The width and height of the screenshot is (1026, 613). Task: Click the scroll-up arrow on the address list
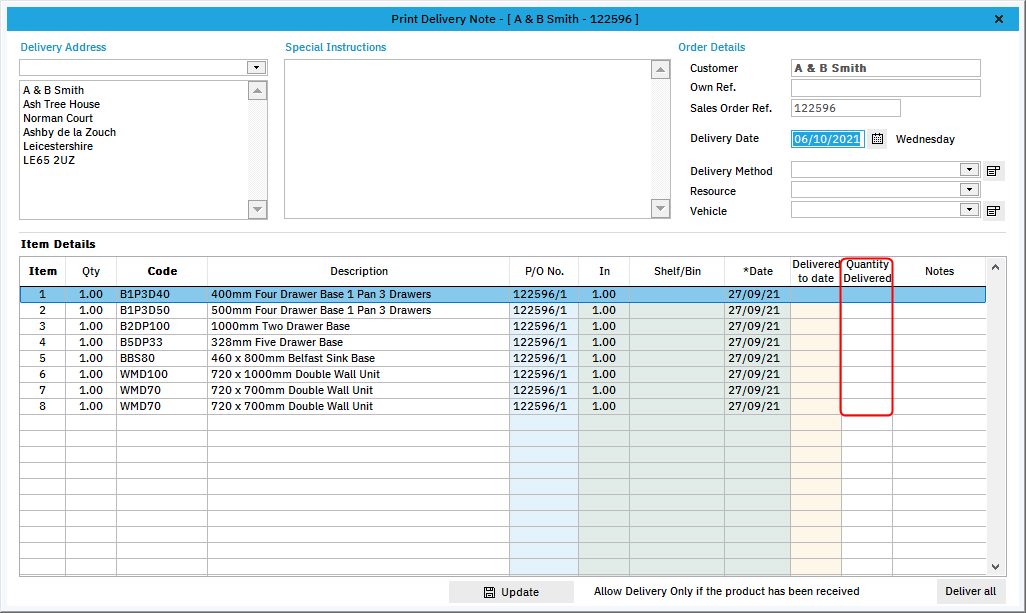click(x=257, y=89)
